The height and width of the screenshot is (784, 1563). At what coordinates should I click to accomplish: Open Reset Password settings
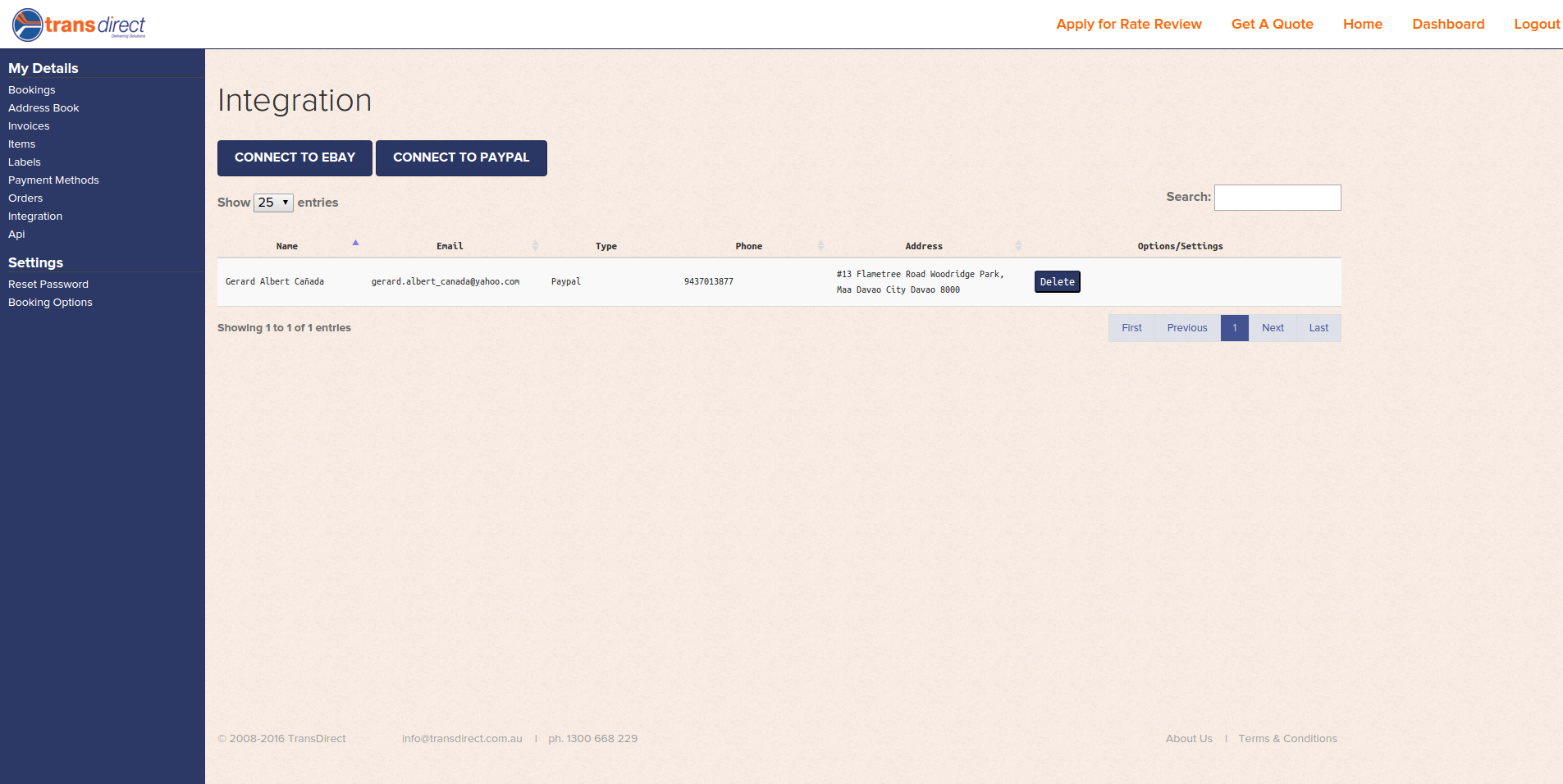click(x=48, y=285)
